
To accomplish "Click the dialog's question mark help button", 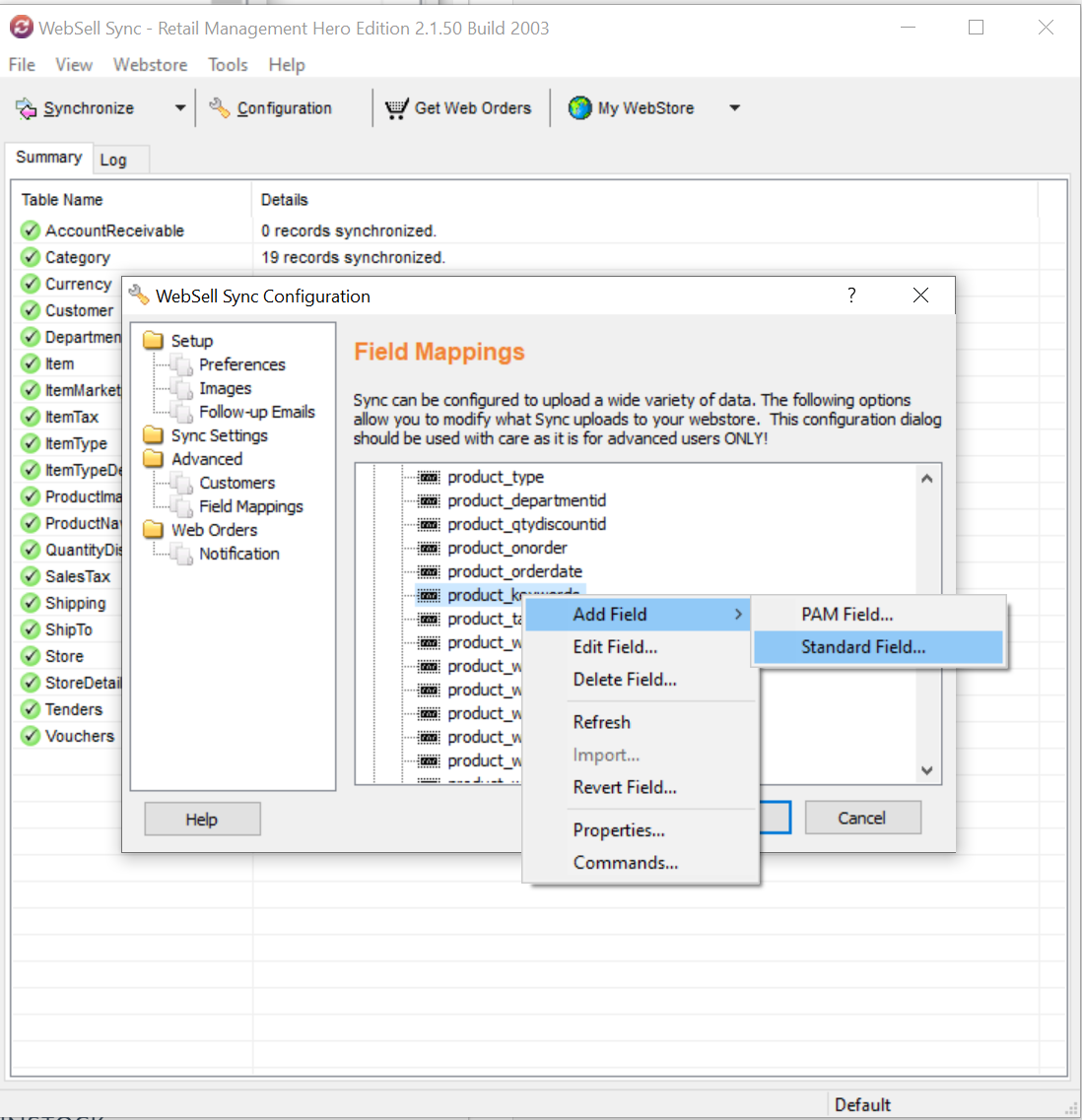I will pyautogui.click(x=851, y=296).
